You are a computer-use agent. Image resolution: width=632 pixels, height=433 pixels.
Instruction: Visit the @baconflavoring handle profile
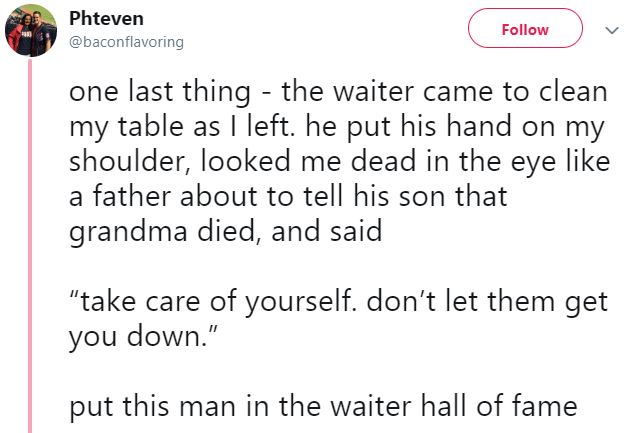tap(127, 42)
